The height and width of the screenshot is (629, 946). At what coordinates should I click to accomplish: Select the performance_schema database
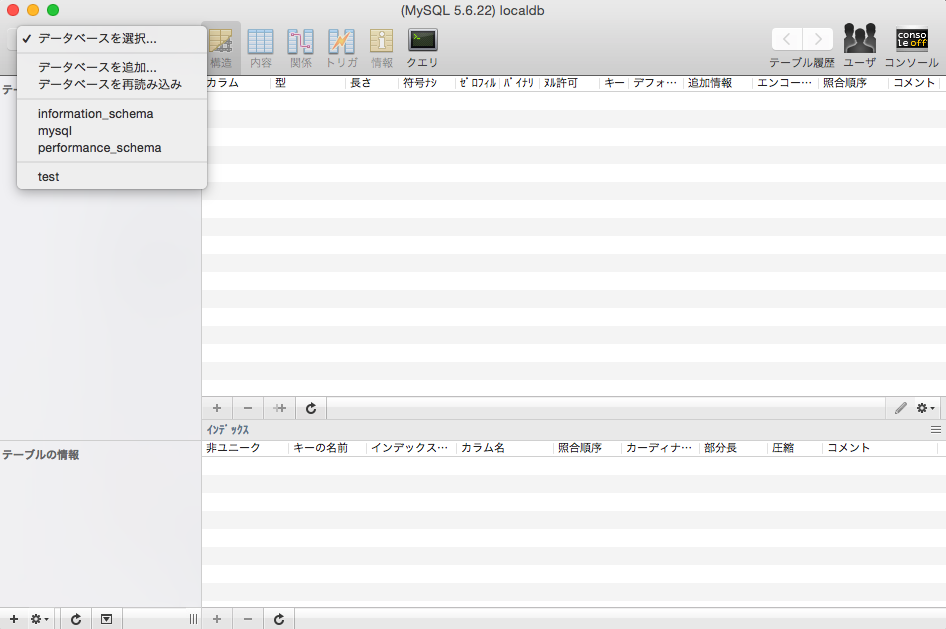point(112,148)
